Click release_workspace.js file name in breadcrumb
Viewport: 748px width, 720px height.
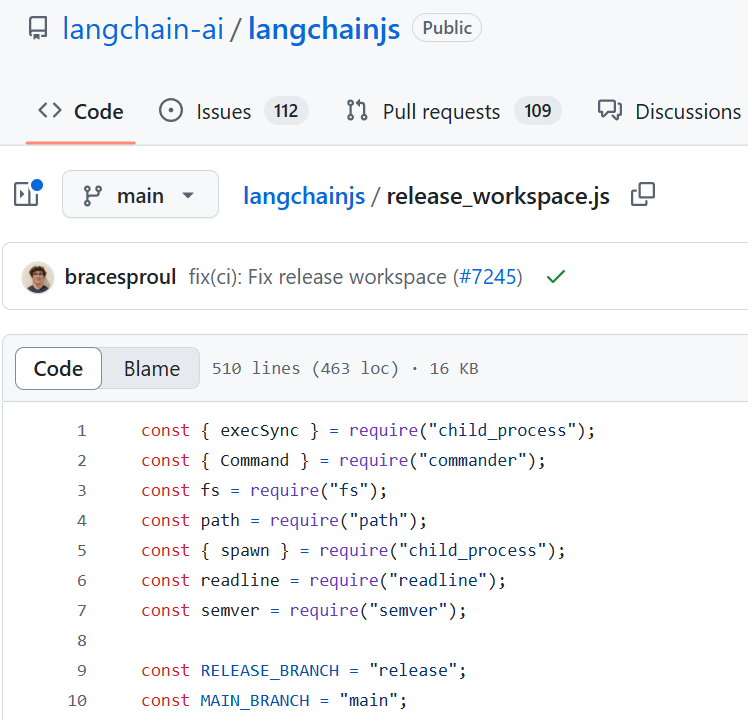pos(498,196)
